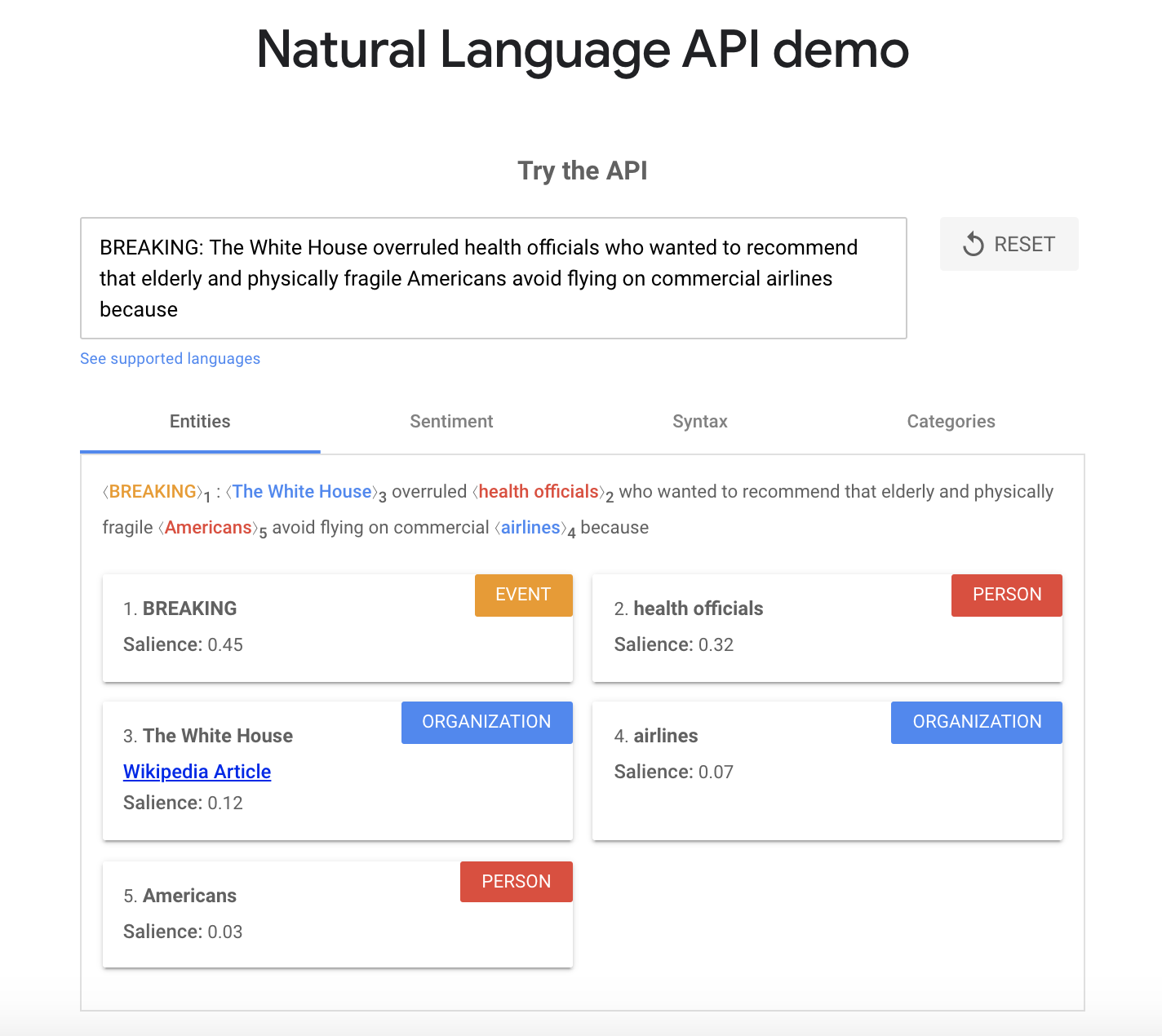This screenshot has width=1162, height=1036.
Task: Click the Salience: 0.45 value
Action: (x=184, y=644)
